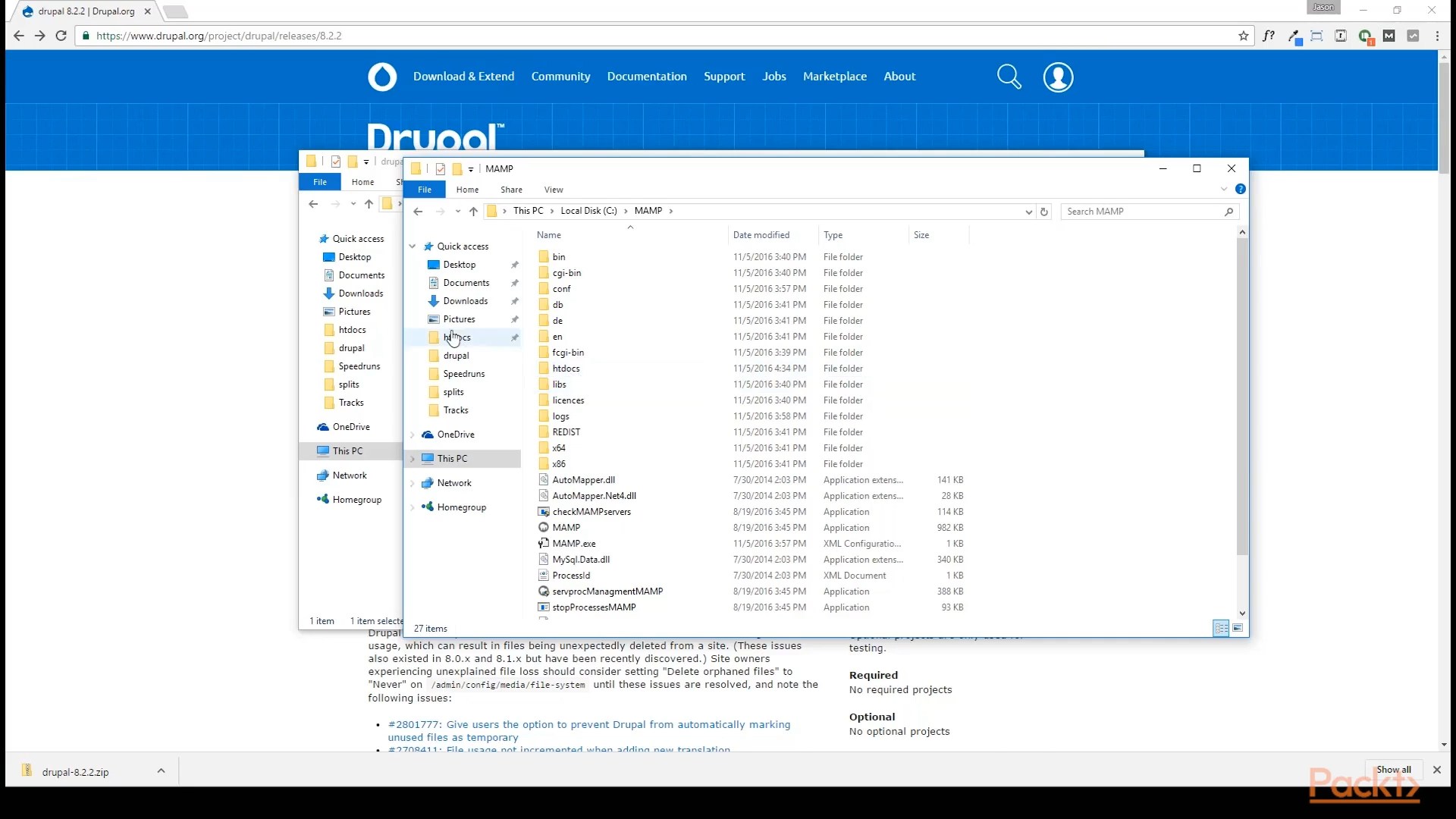Open the File tab in MAMP window
This screenshot has height=819, width=1456.
click(425, 190)
